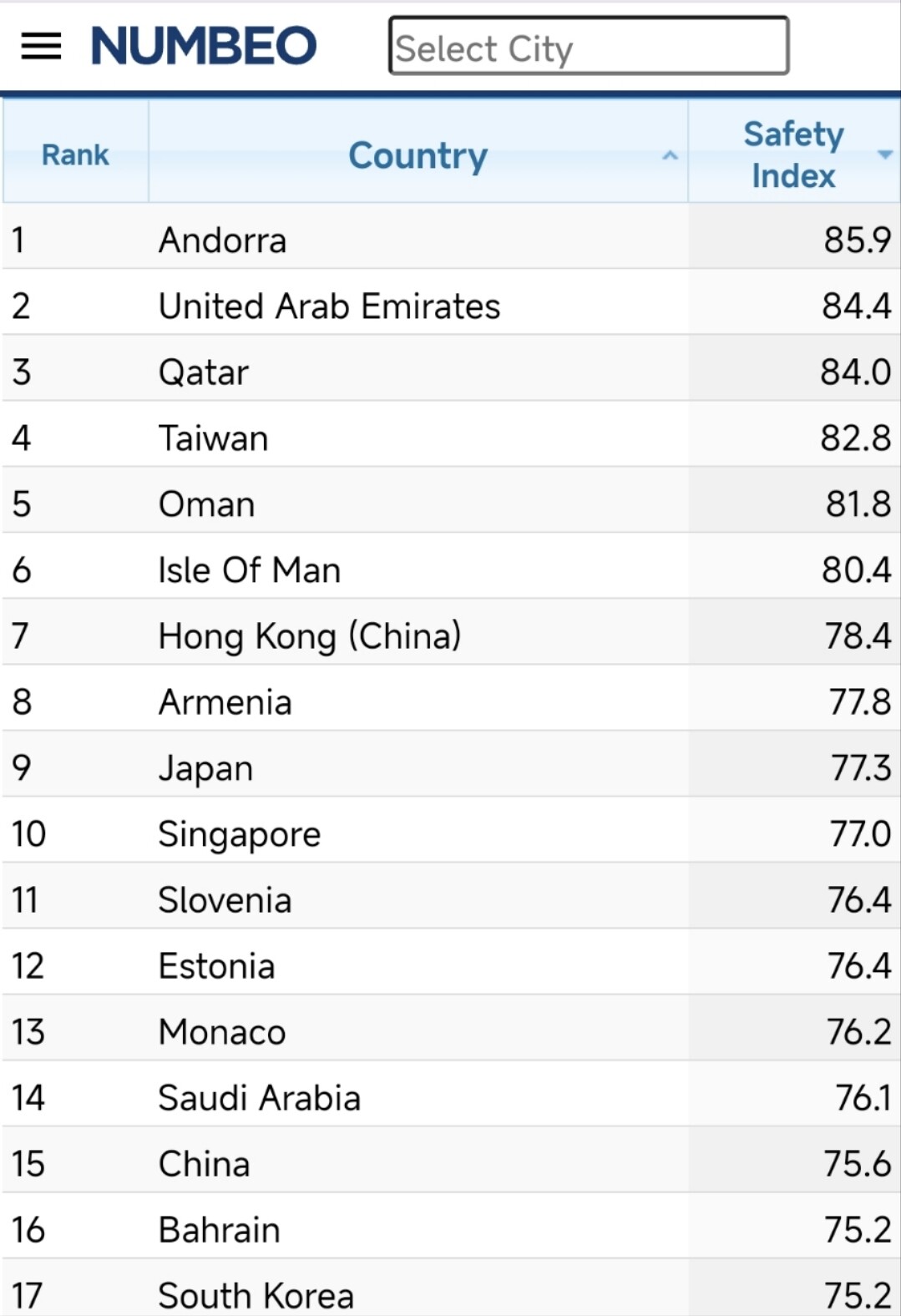901x1316 pixels.
Task: Click the Singapore row
Action: 240,834
